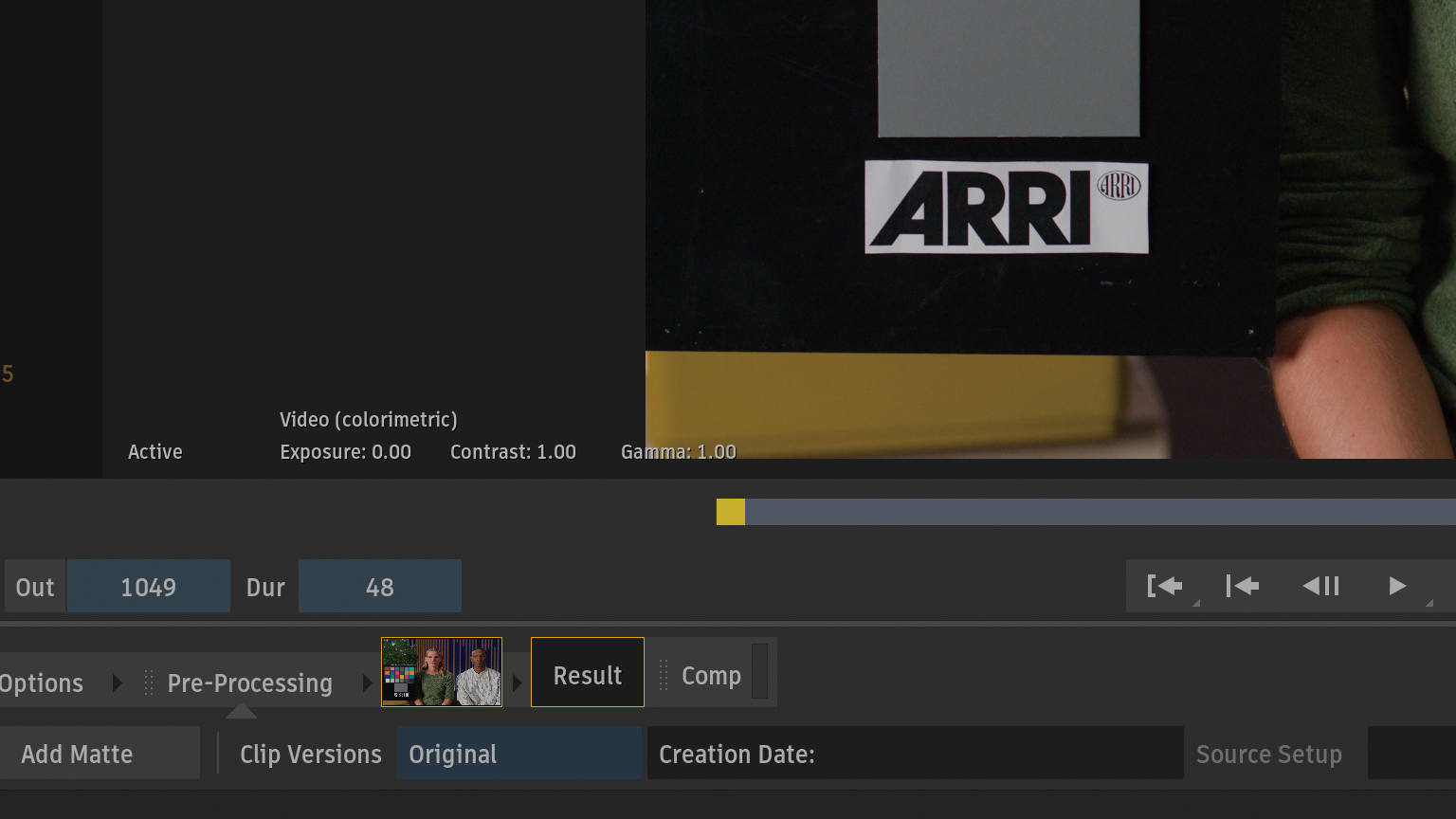Click the Contrast: 1.00 overlay text

coord(513,452)
